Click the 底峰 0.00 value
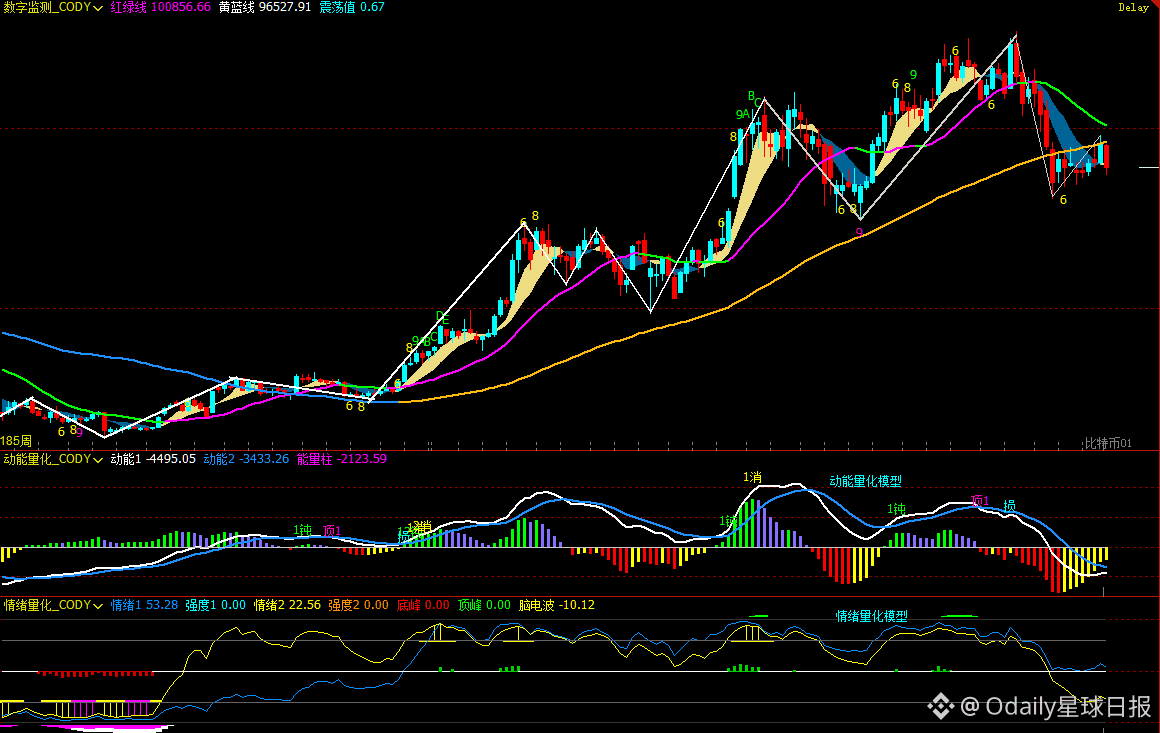The image size is (1160, 733). coord(422,605)
